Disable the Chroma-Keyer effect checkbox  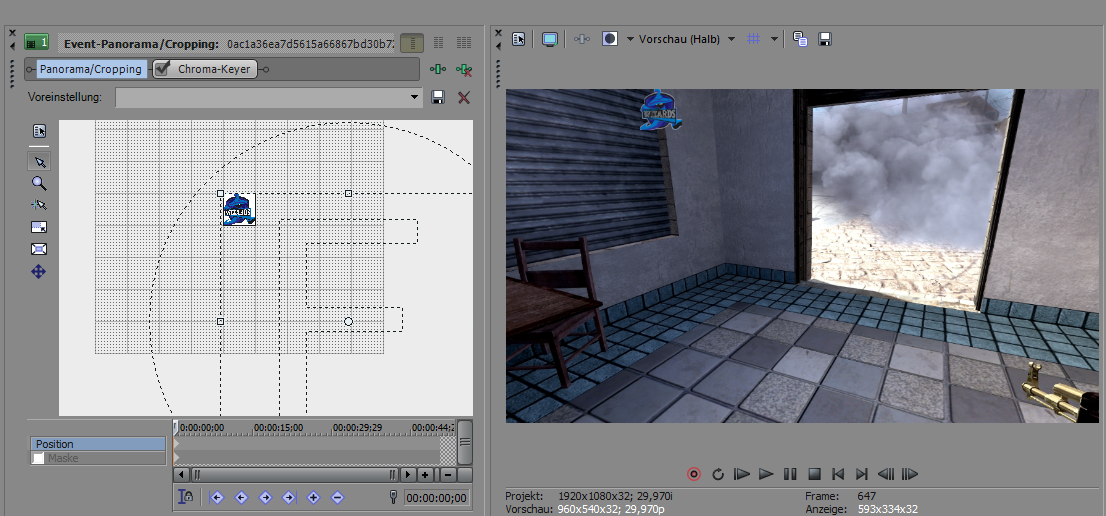162,69
